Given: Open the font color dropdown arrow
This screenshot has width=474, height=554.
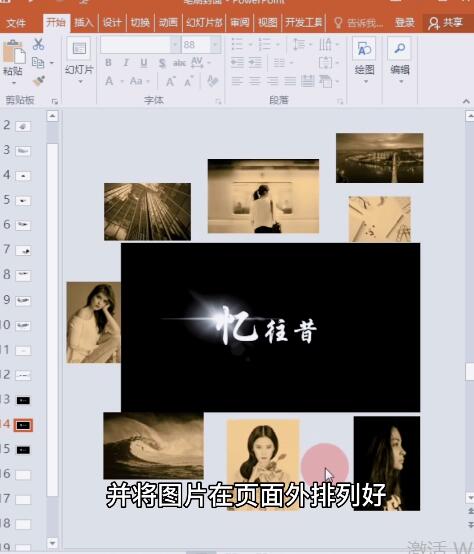Looking at the screenshot, I should 122,81.
